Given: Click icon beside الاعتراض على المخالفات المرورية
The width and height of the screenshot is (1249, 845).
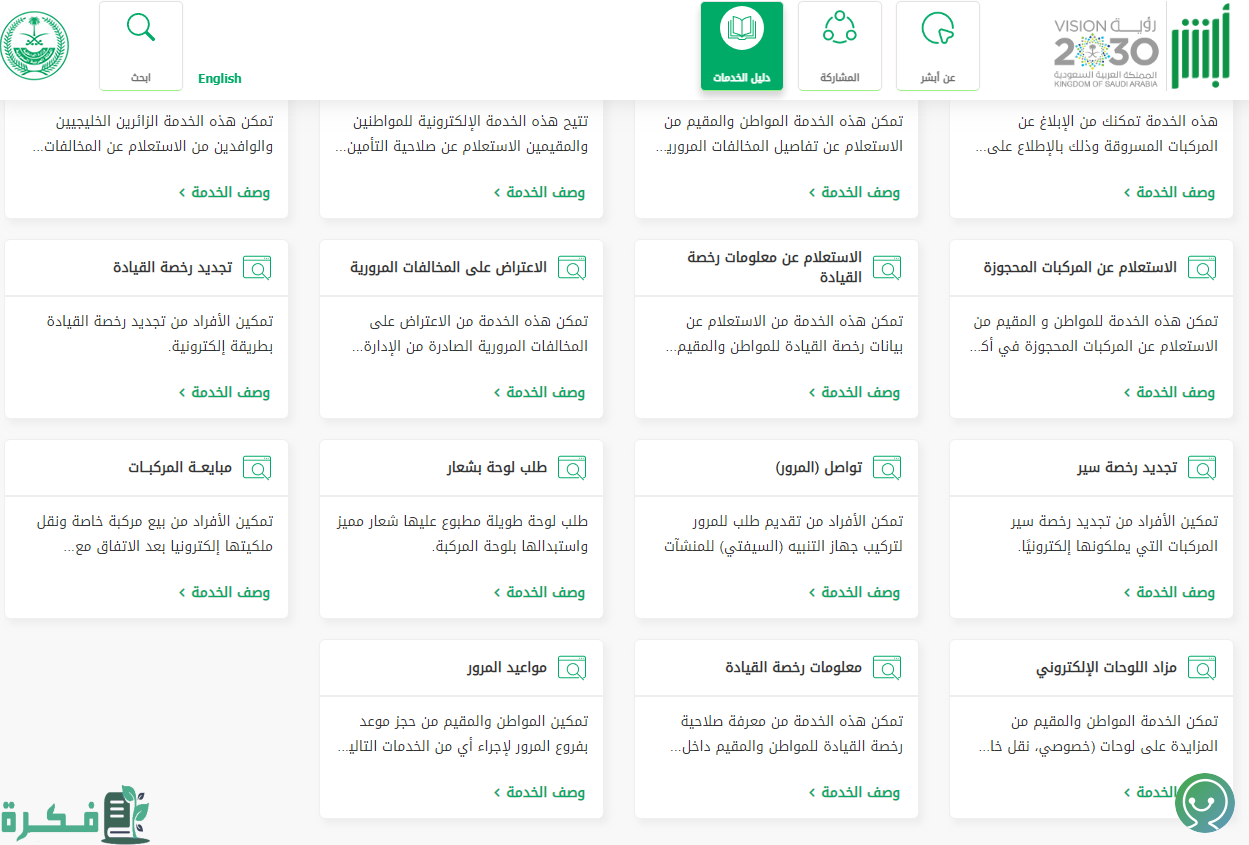Looking at the screenshot, I should [572, 268].
